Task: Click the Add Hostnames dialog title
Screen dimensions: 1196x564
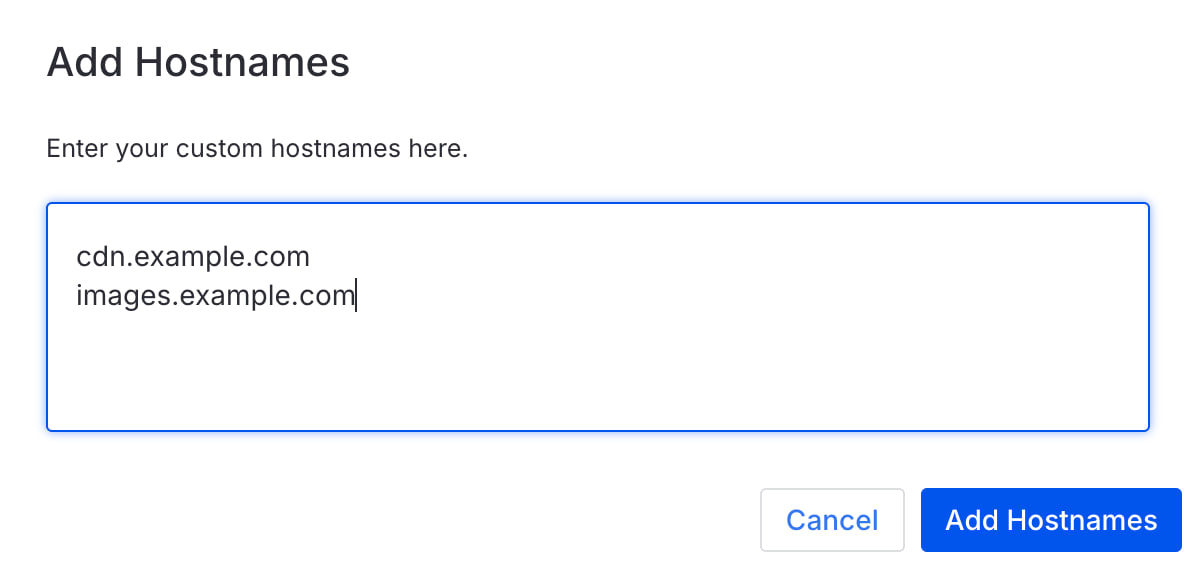Action: pos(198,63)
